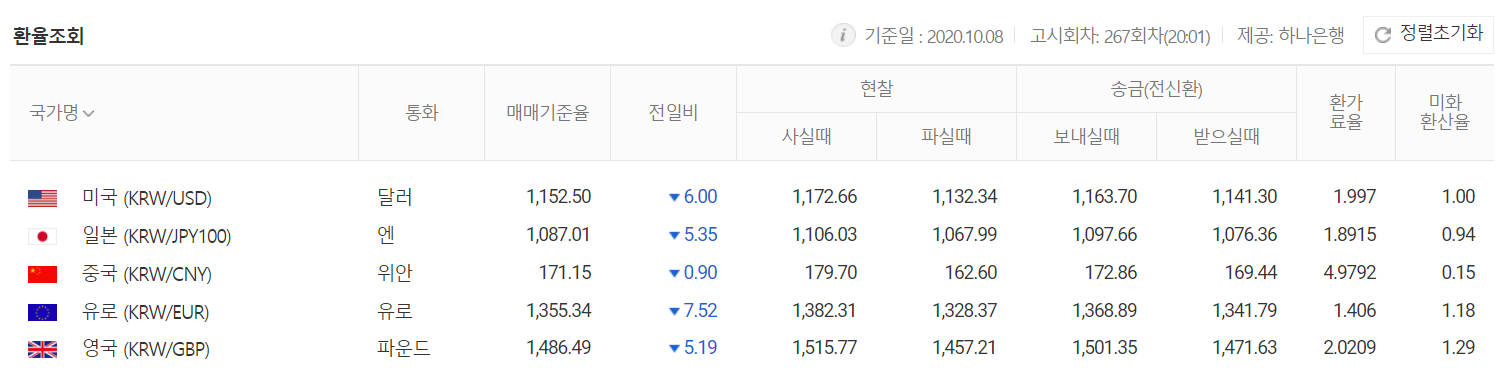This screenshot has width=1503, height=379.
Task: Click the 환율조회 title
Action: 48,36
